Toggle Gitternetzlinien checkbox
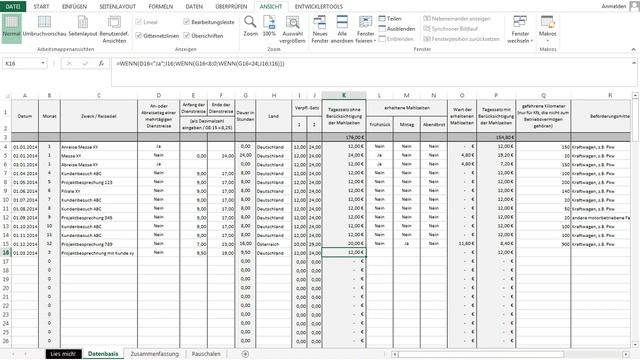The height and width of the screenshot is (360, 640). pyautogui.click(x=138, y=36)
